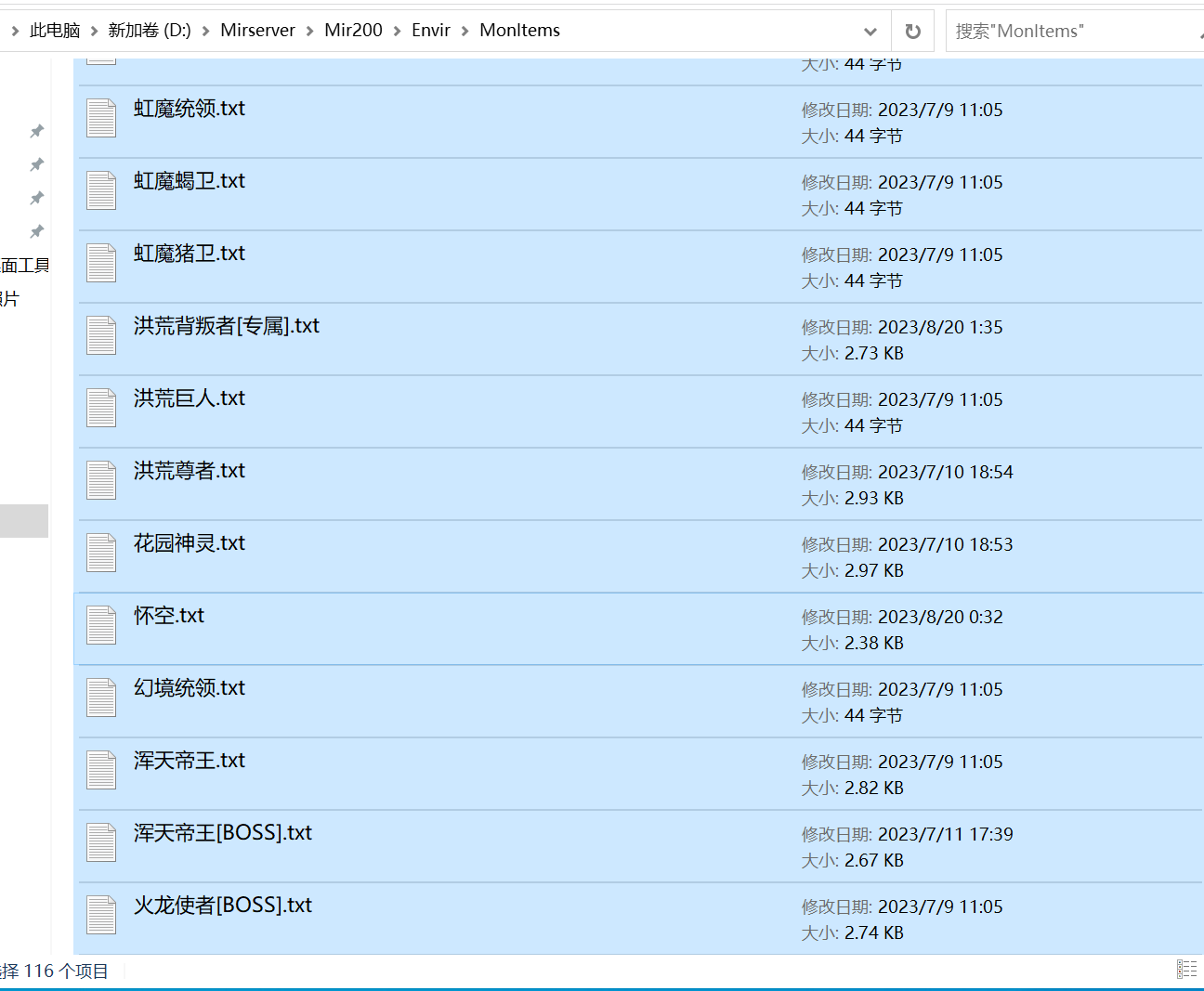1204x991 pixels.
Task: Click the modified date 2023/8/20 1:35
Action: coord(940,327)
